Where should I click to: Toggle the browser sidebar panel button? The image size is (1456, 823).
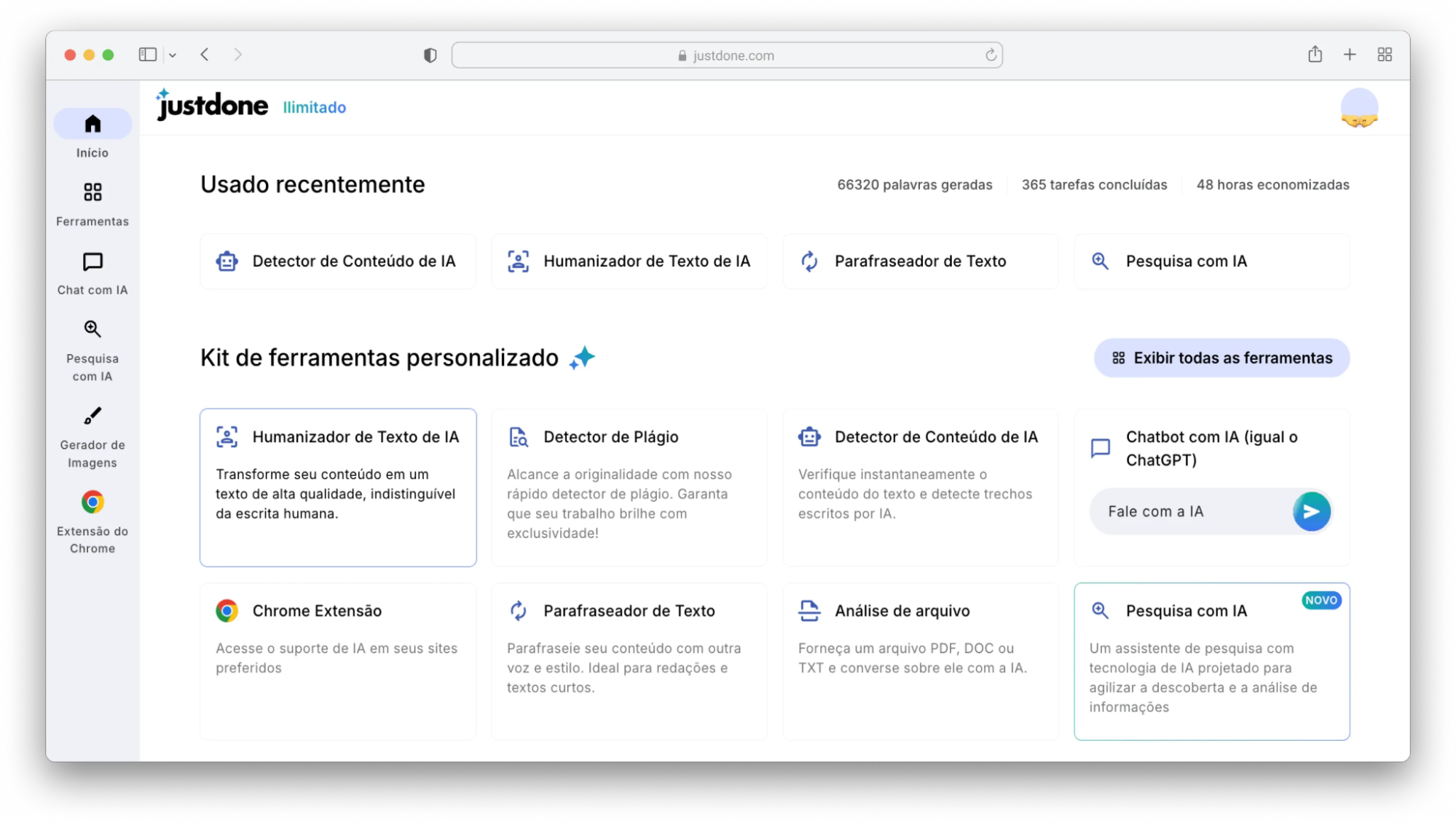(x=148, y=55)
